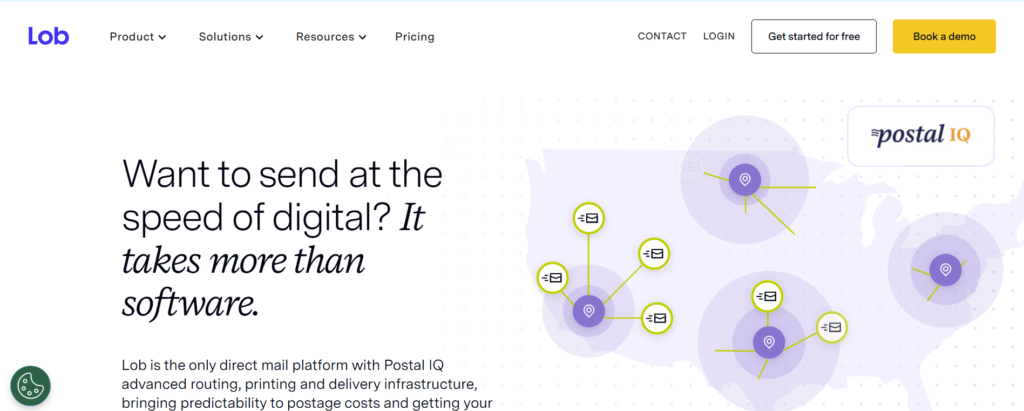The image size is (1024, 411).
Task: Click the yellow Book a demo button
Action: (x=944, y=36)
